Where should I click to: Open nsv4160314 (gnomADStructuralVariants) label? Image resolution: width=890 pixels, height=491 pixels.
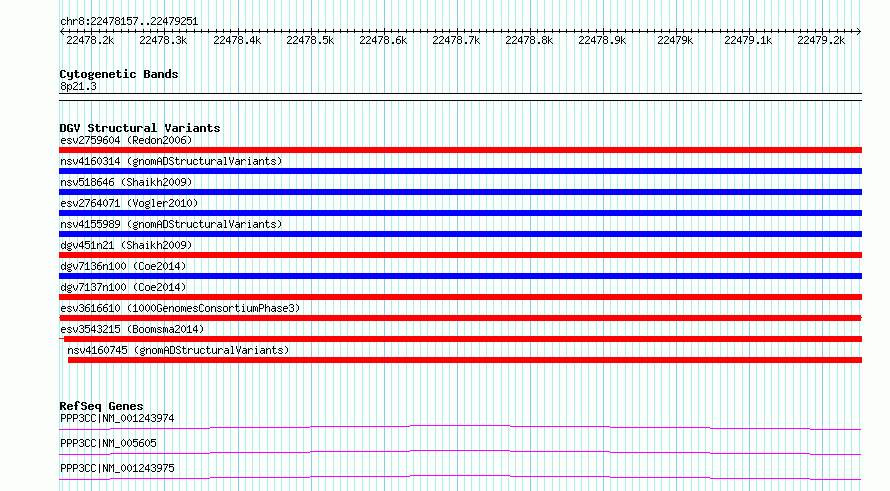[171, 161]
